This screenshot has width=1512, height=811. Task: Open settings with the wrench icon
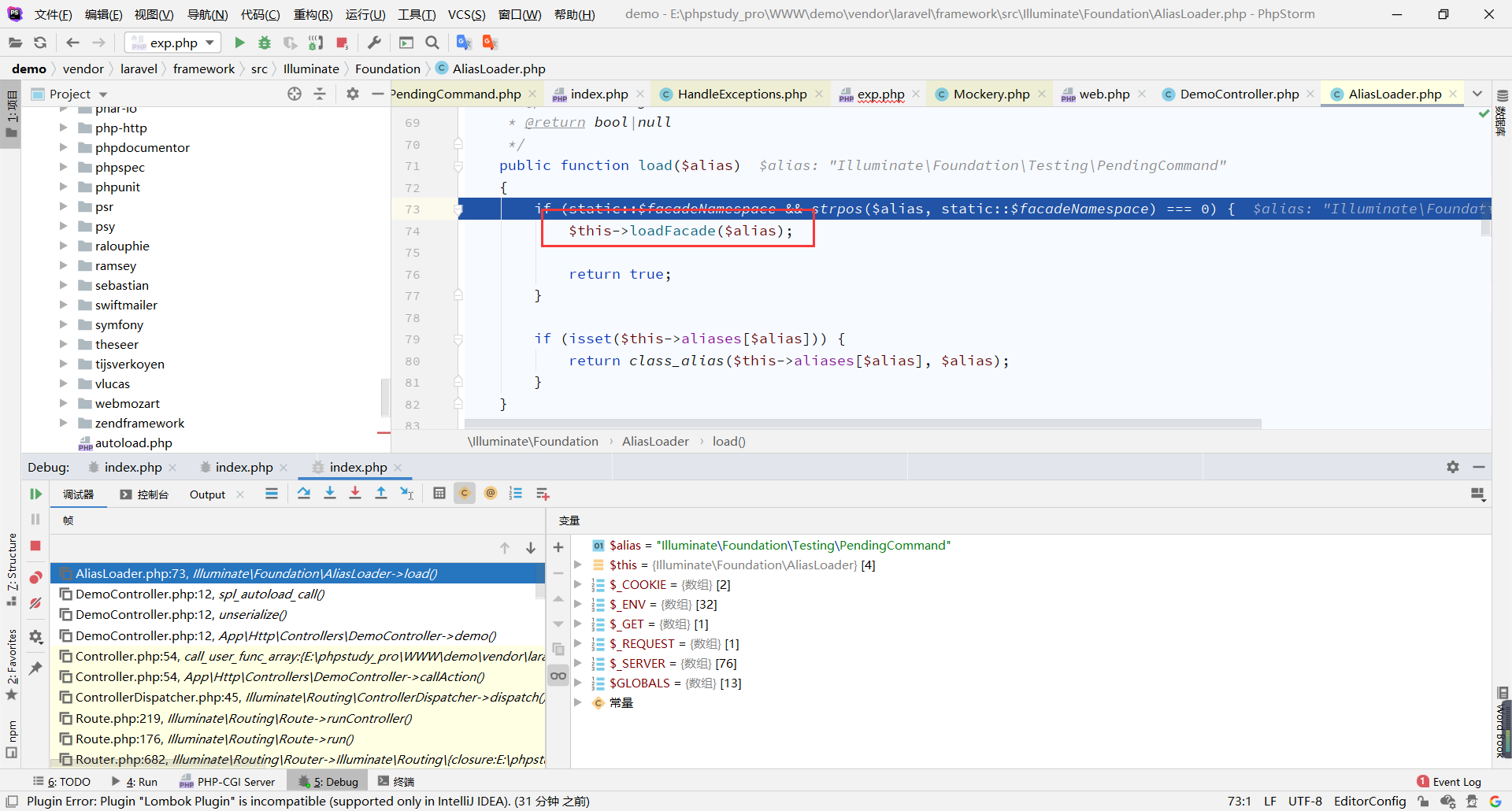(x=375, y=43)
